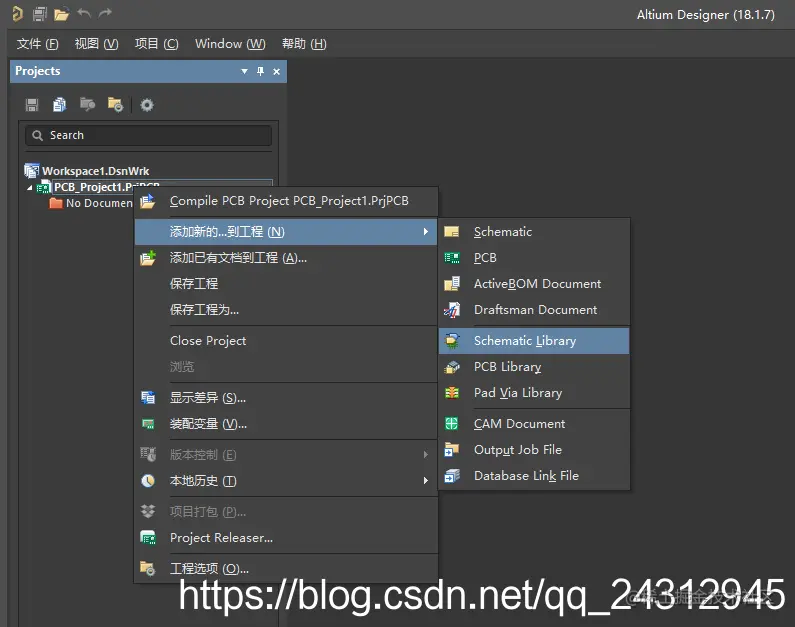Click the Draftsman Document icon
Screen dimensions: 795x627
pyautogui.click(x=452, y=310)
